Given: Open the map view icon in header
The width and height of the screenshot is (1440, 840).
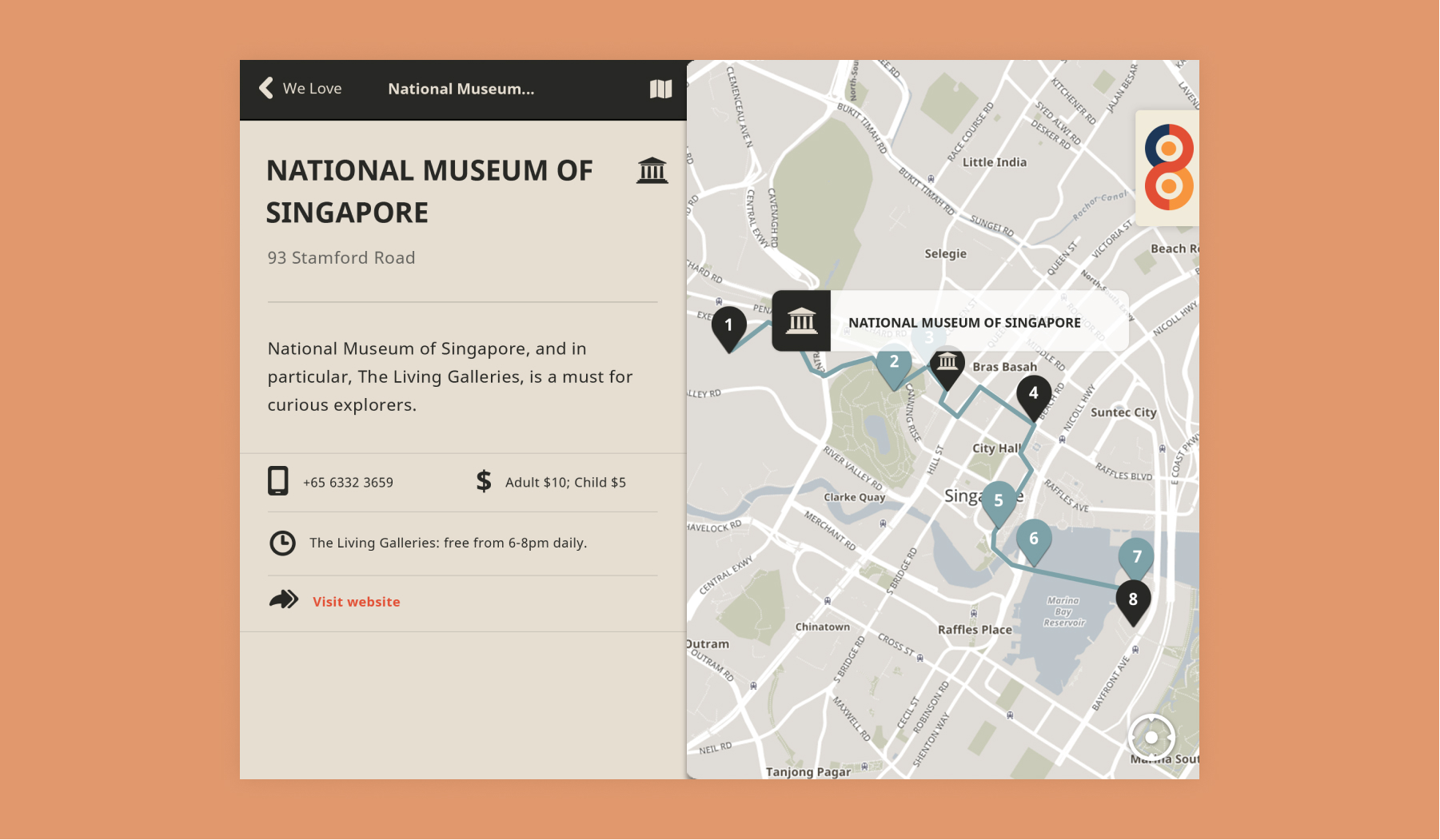Looking at the screenshot, I should (660, 89).
